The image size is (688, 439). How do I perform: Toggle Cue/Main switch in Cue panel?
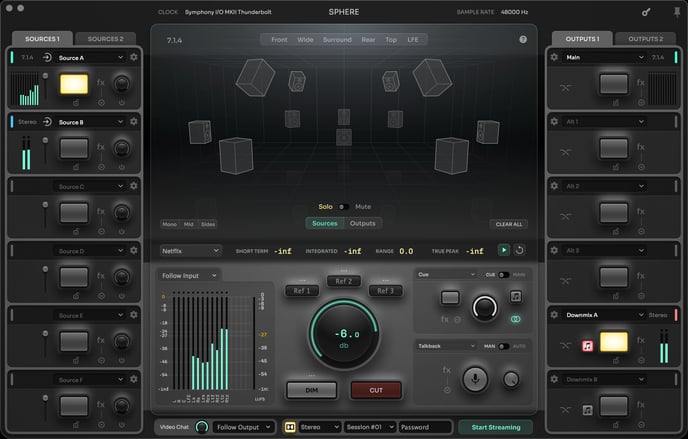pyautogui.click(x=504, y=274)
